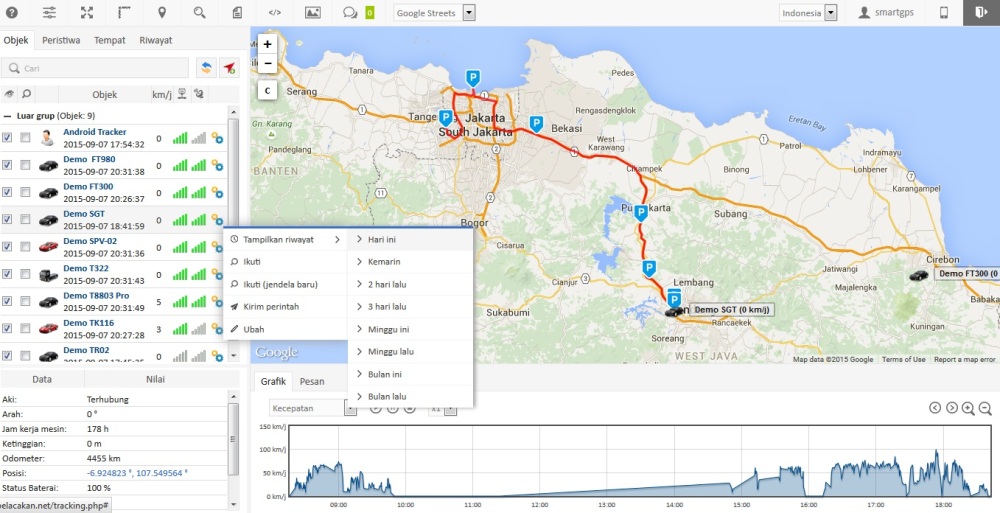Expand Bulan lalu history entry
Image resolution: width=1000 pixels, height=513 pixels.
411,396
